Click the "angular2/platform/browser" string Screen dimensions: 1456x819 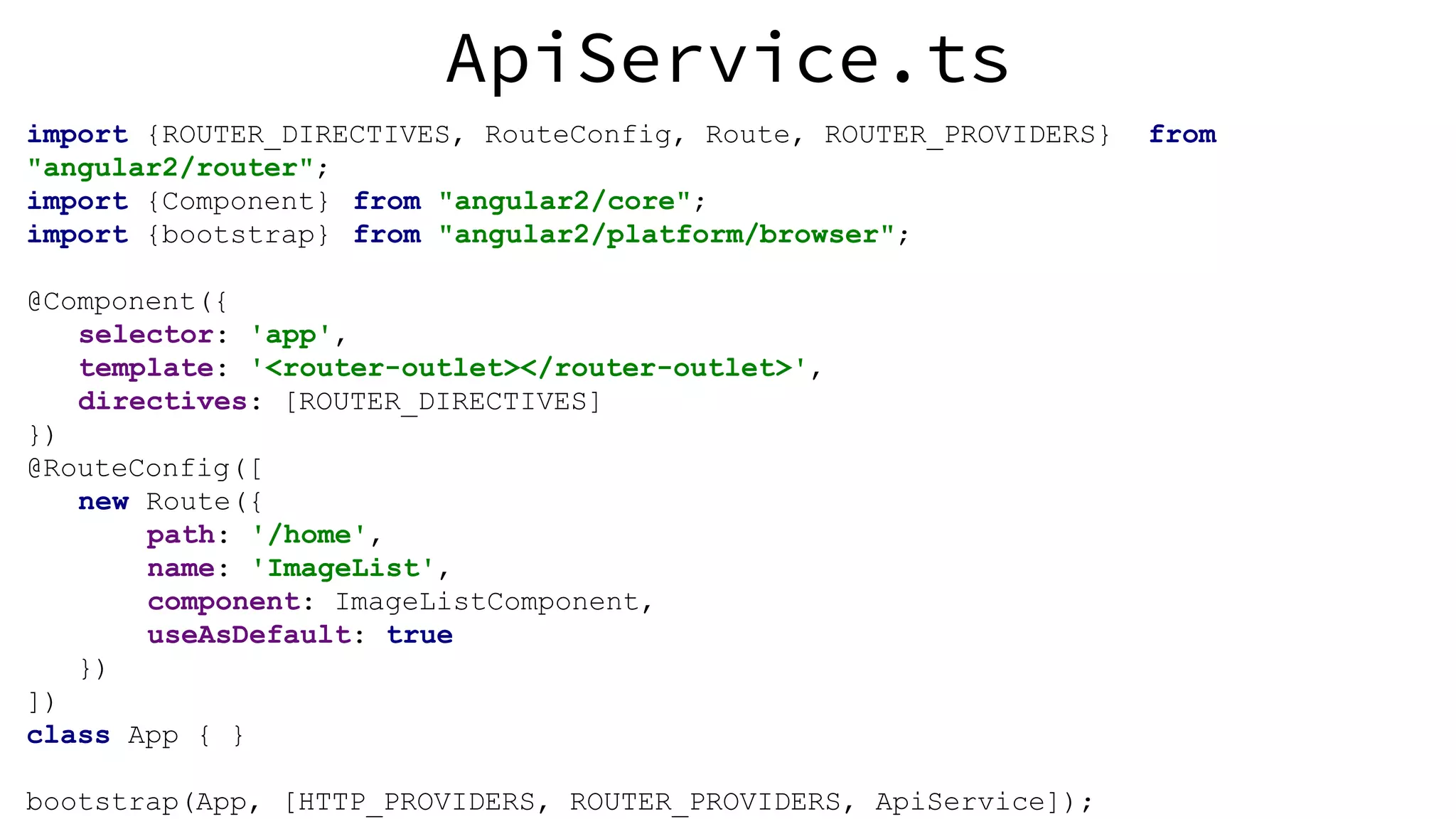665,235
